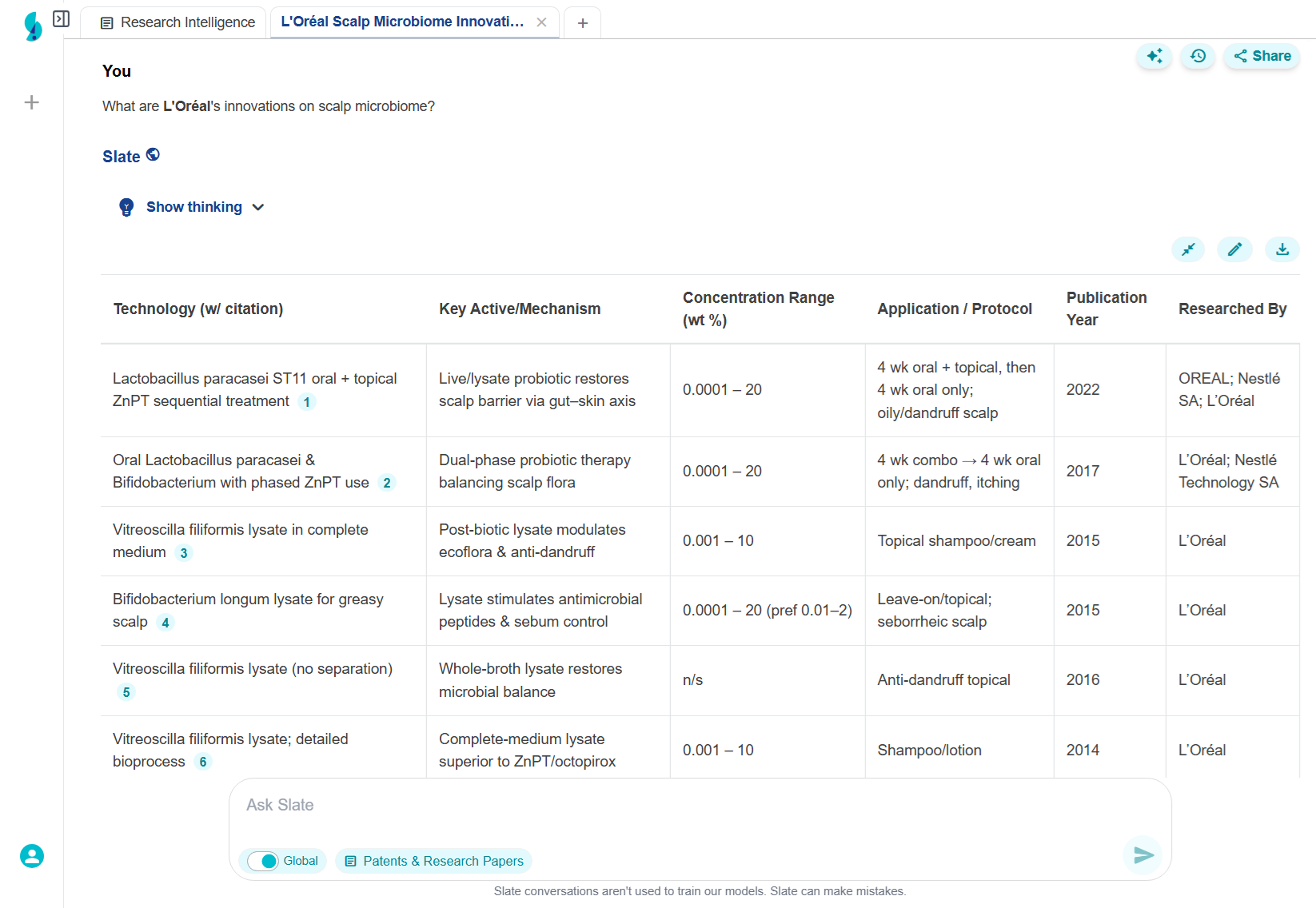Click the new chat plus icon in sidebar
The height and width of the screenshot is (908, 1316).
tap(32, 102)
